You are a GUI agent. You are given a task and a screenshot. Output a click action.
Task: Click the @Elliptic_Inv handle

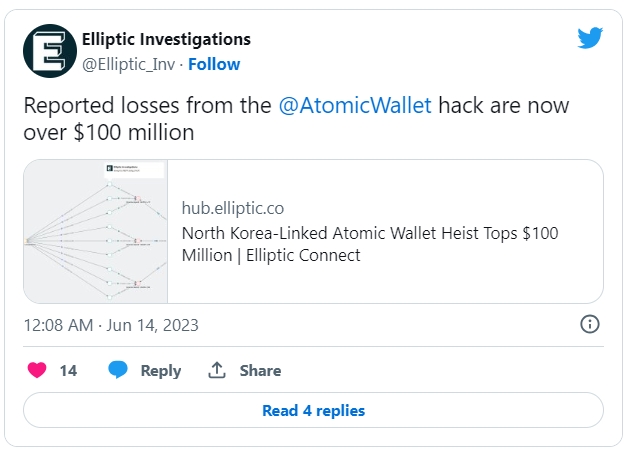pyautogui.click(x=128, y=64)
